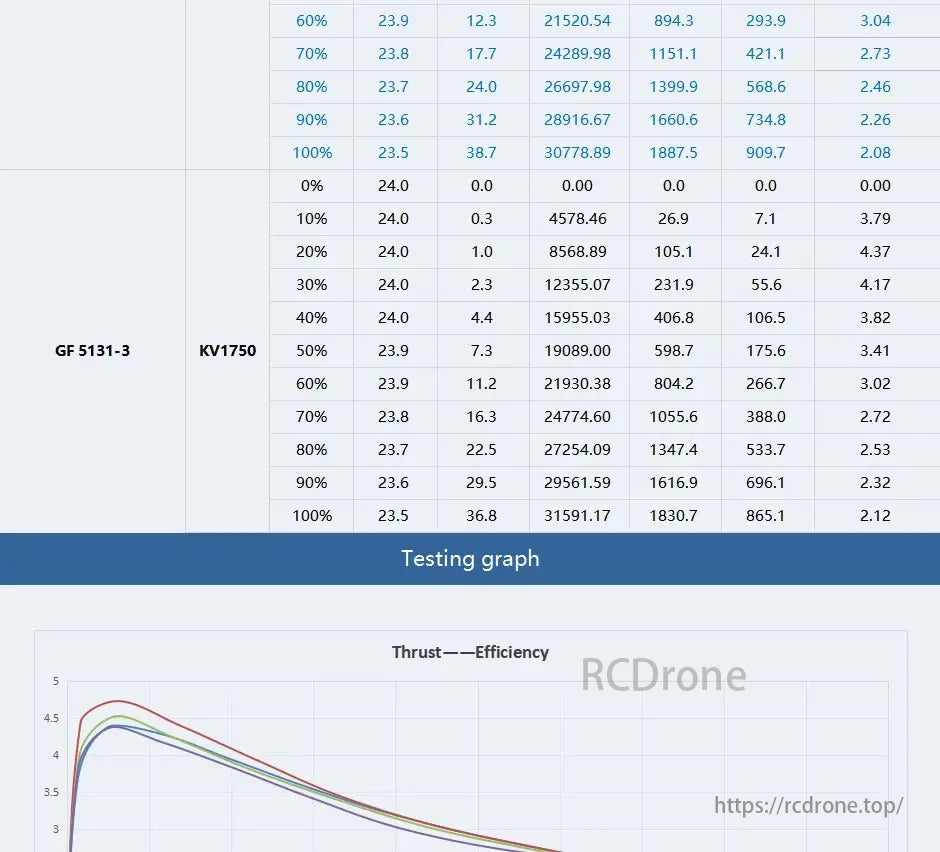940x852 pixels.
Task: Select the power value 31591.17 cell
Action: (x=578, y=516)
